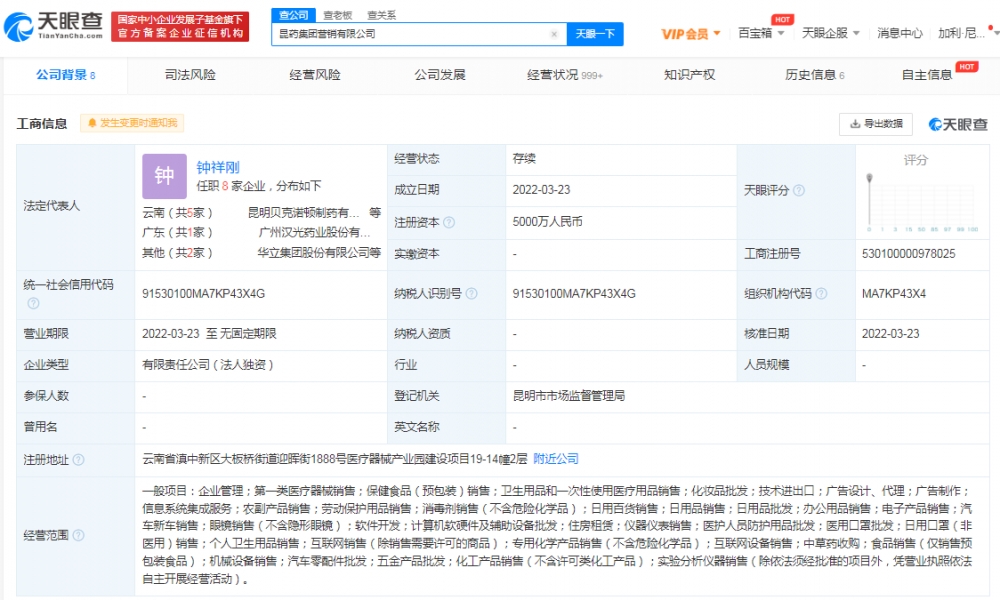The height and width of the screenshot is (600, 1000).
Task: Select 其他(共2家) region entry
Action: click(x=177, y=252)
